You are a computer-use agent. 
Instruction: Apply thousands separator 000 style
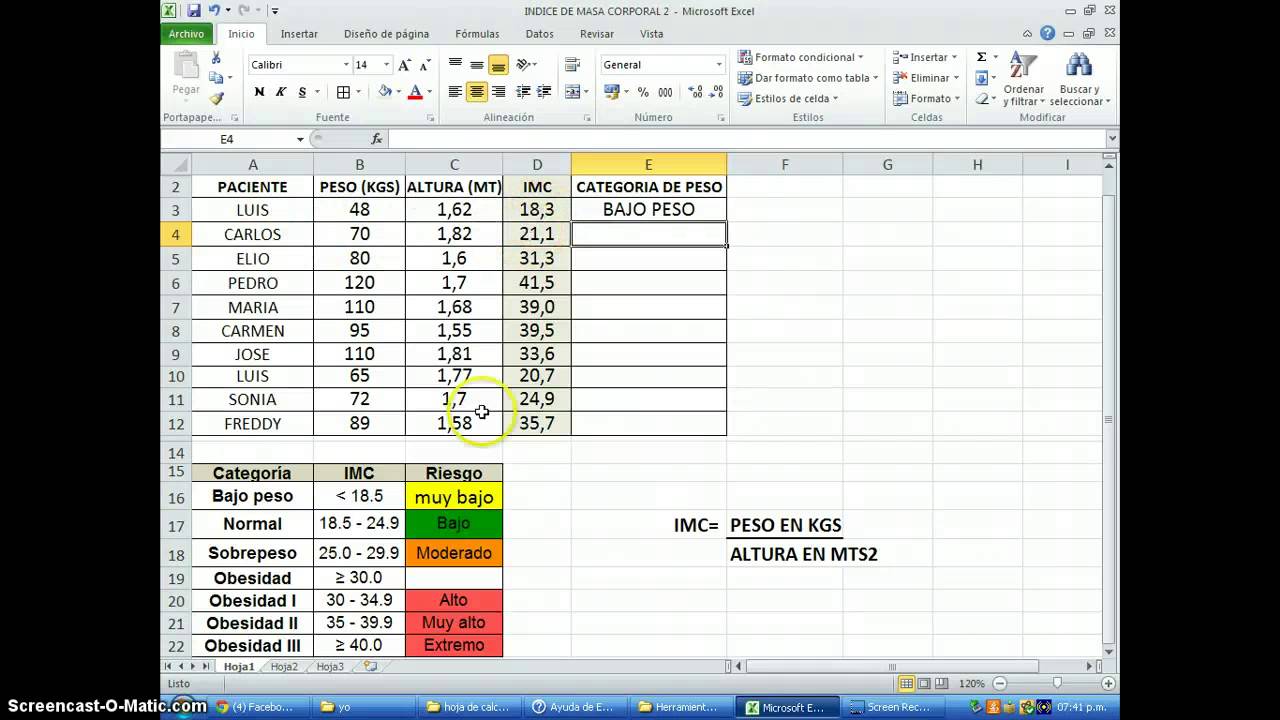(663, 92)
